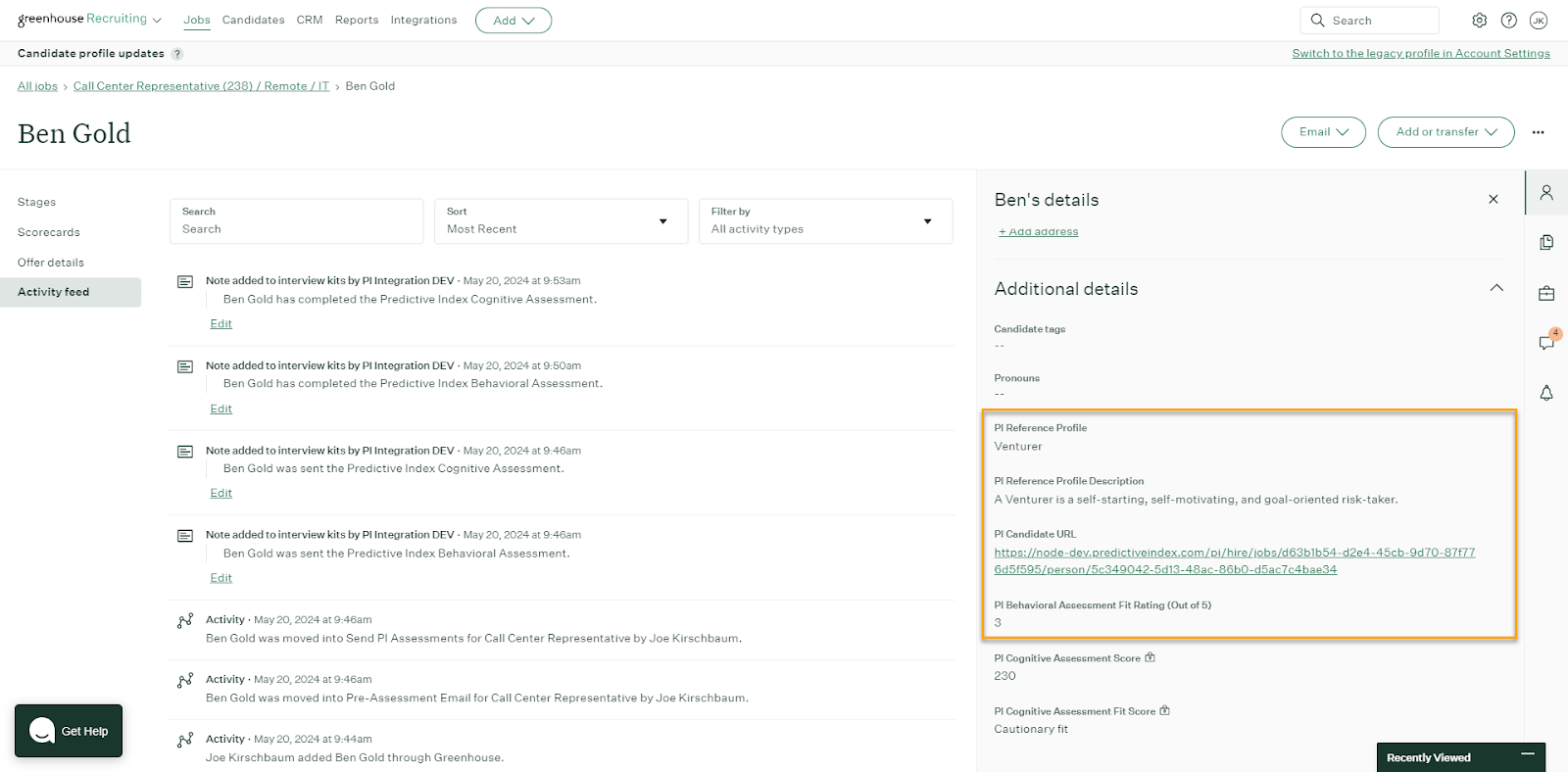Open the three-dot more options menu
The height and width of the screenshot is (772, 1568).
click(1538, 132)
